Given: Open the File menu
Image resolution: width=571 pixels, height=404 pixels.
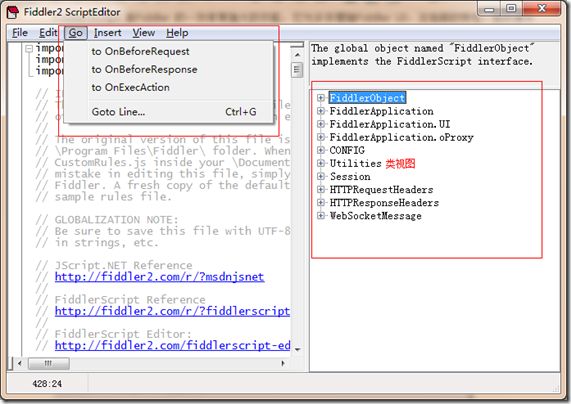Looking at the screenshot, I should tap(20, 33).
